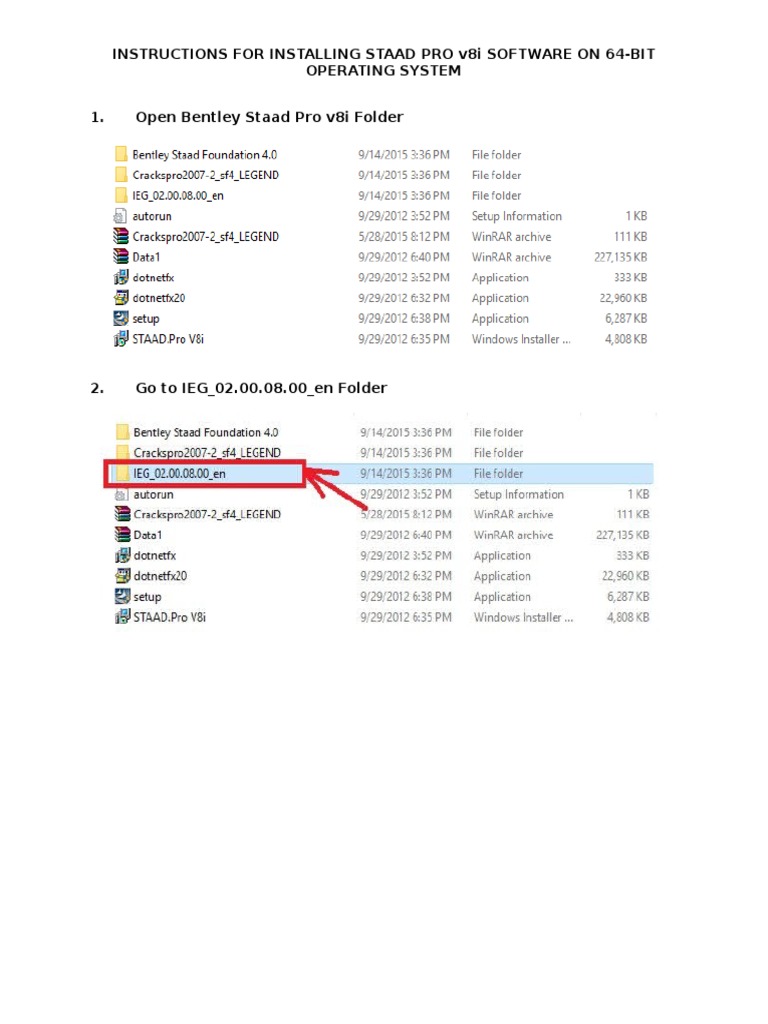
Task: Click the "333 KB" size in step 2 list
Action: click(x=633, y=556)
